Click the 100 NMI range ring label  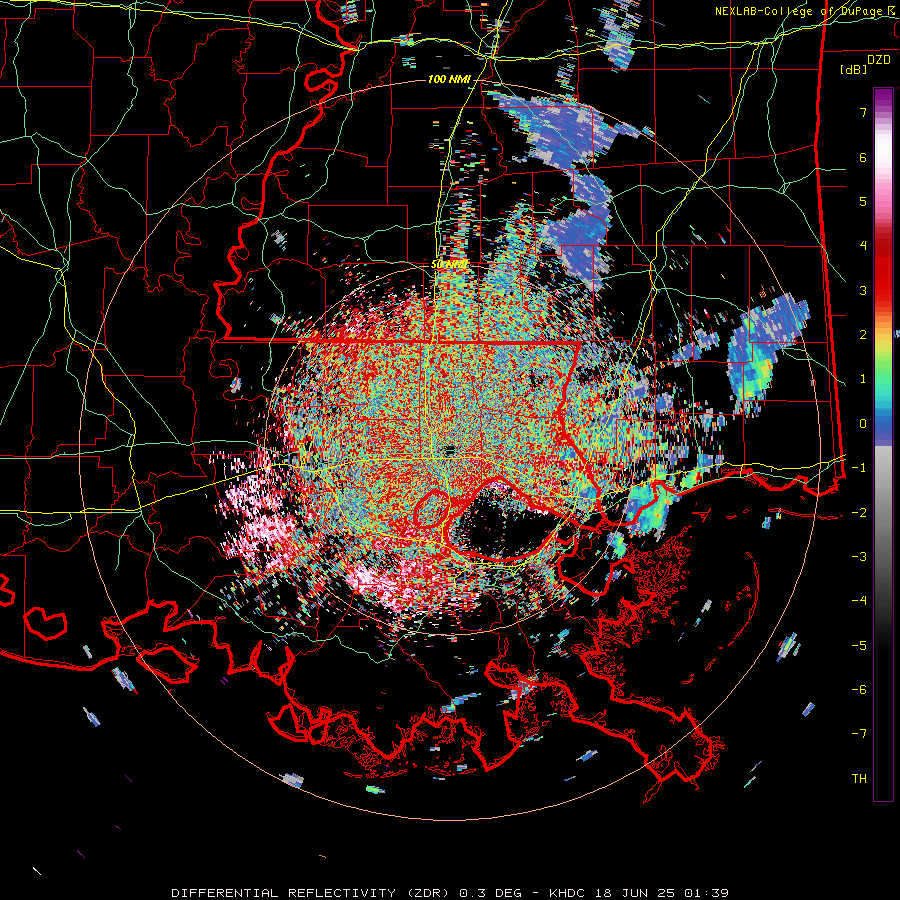coord(449,79)
